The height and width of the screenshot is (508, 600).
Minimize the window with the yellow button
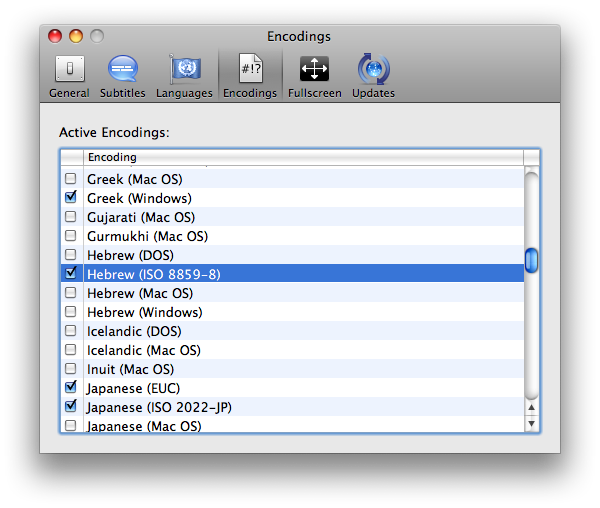(77, 37)
